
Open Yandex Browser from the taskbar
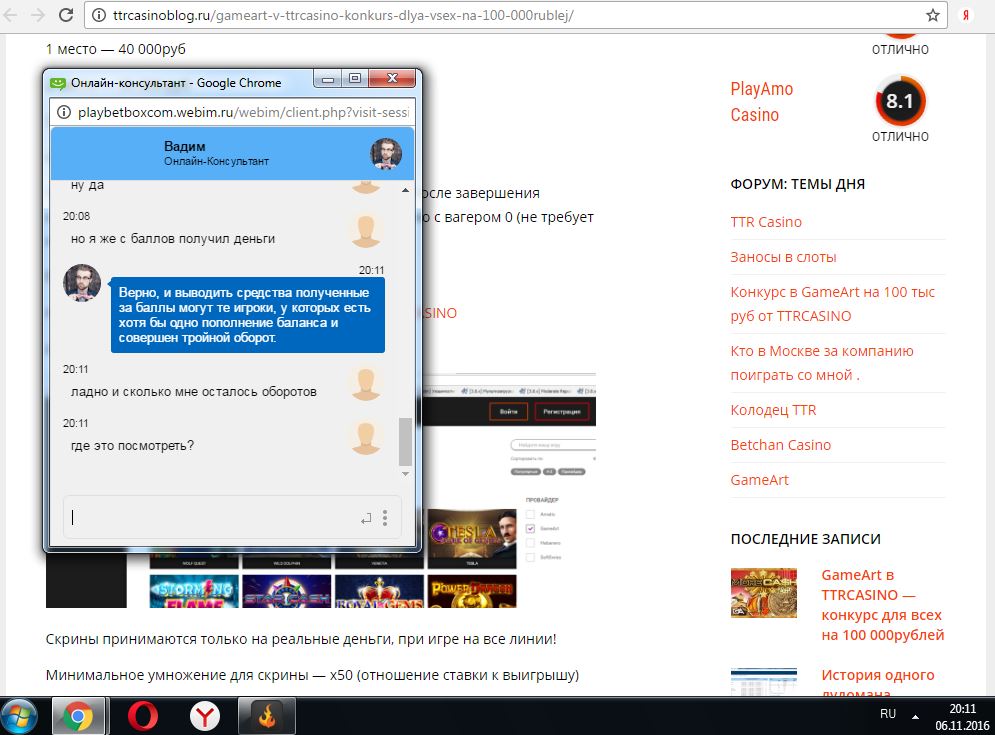coord(204,716)
